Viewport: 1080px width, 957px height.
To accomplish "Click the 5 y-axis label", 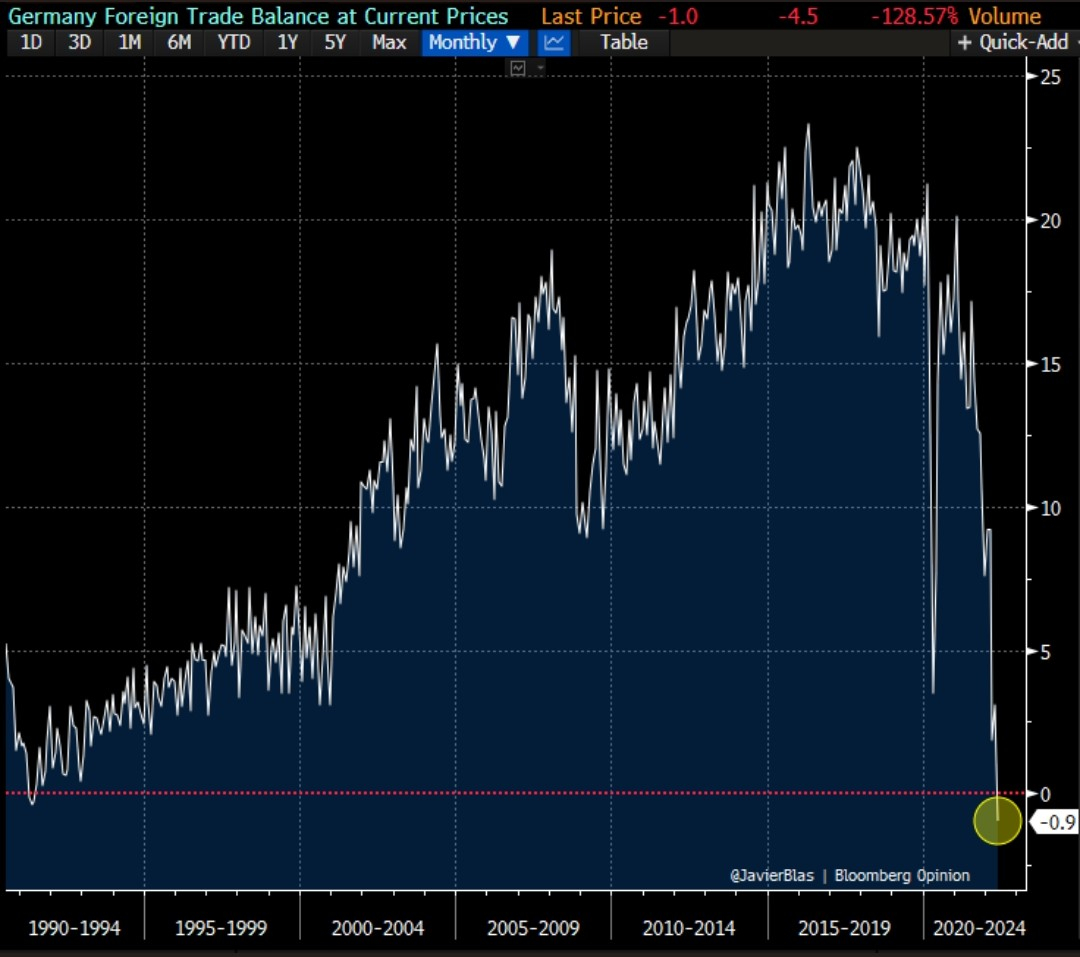I will pyautogui.click(x=1046, y=652).
